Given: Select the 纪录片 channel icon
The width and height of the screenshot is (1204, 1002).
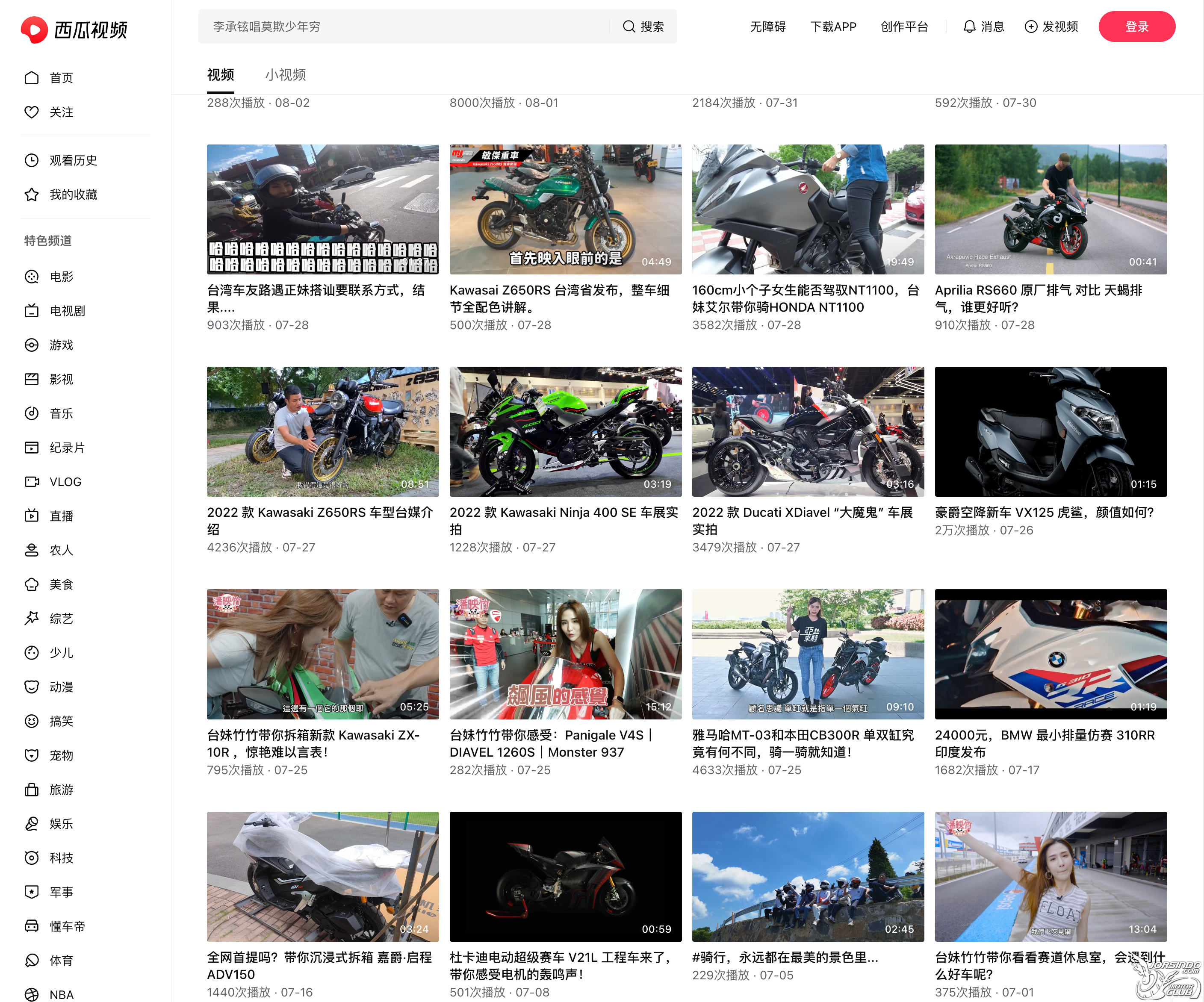Looking at the screenshot, I should click(32, 448).
